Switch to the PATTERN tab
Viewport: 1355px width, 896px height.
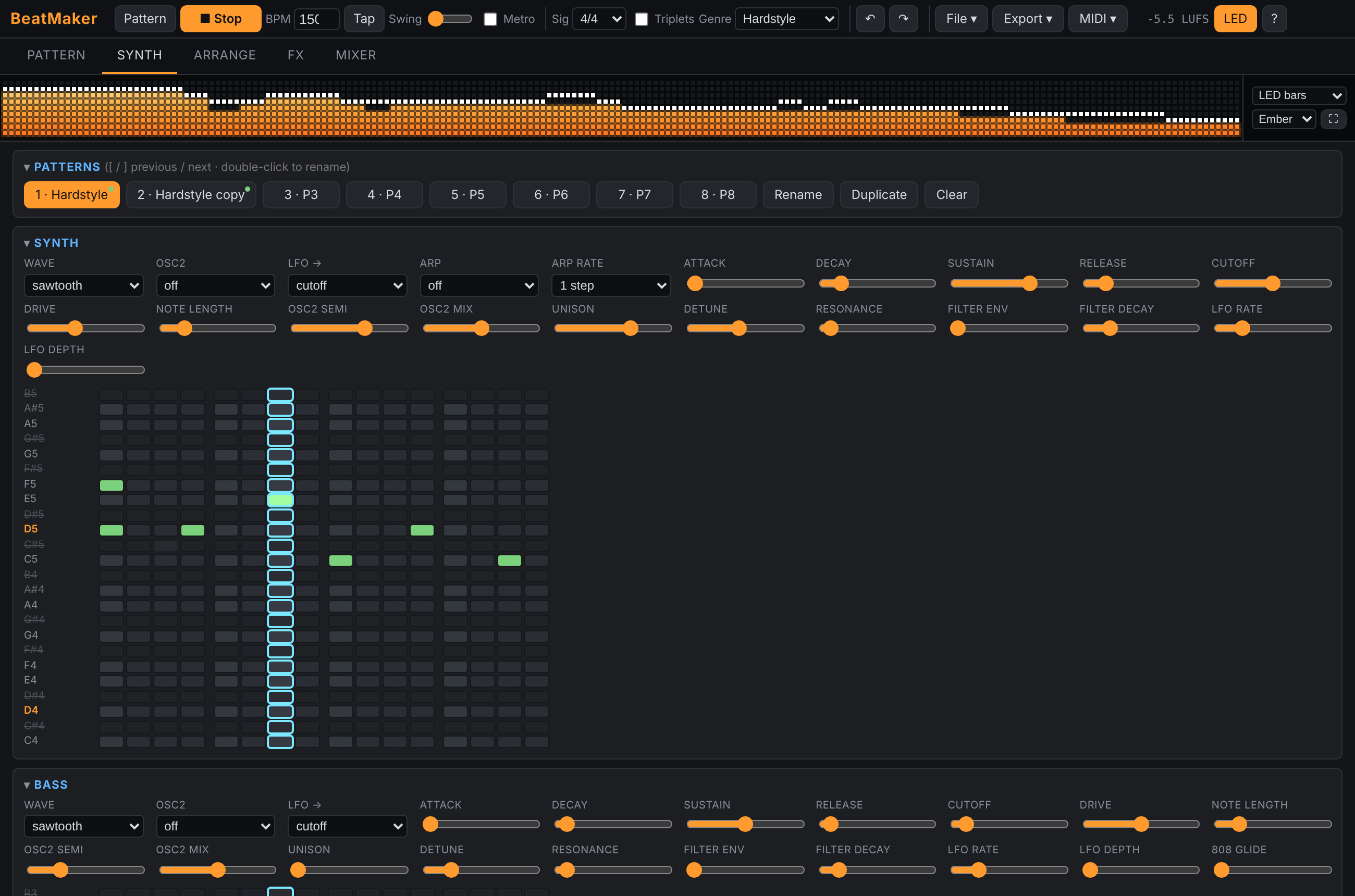pos(56,55)
